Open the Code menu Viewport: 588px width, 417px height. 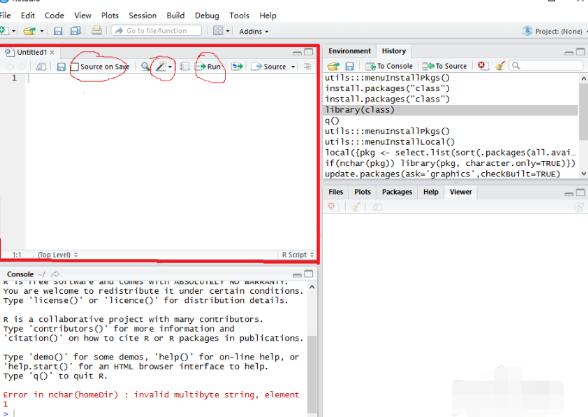(54, 15)
